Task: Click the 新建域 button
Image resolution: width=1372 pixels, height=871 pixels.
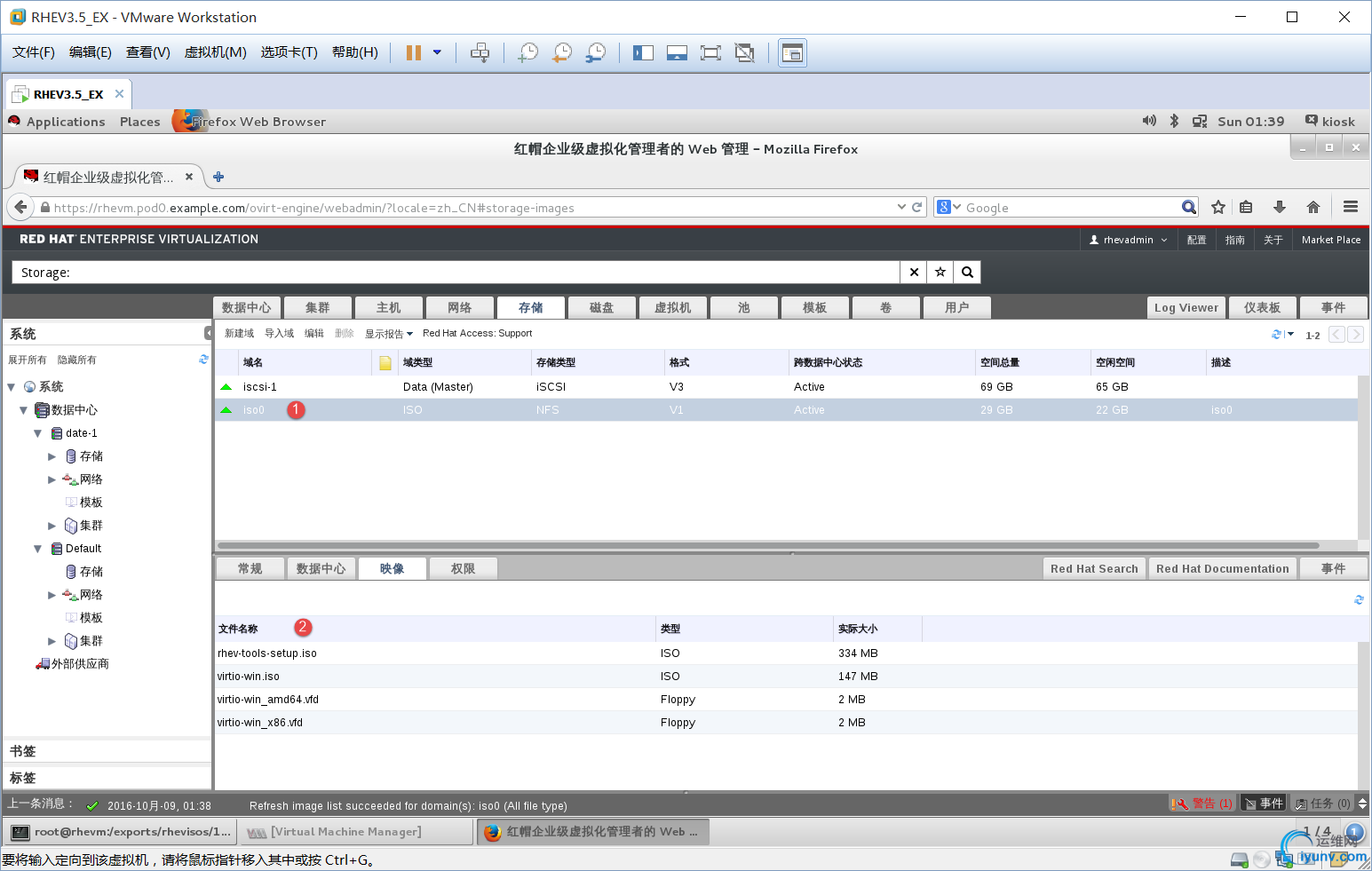Action: point(240,334)
